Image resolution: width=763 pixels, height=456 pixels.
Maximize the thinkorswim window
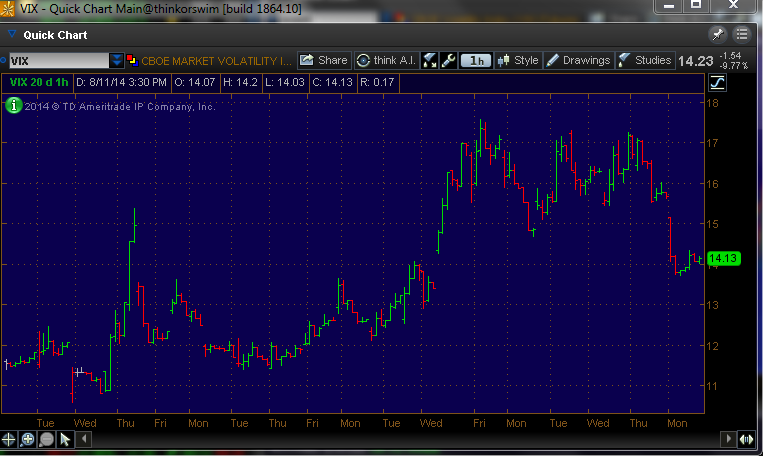pyautogui.click(x=696, y=5)
